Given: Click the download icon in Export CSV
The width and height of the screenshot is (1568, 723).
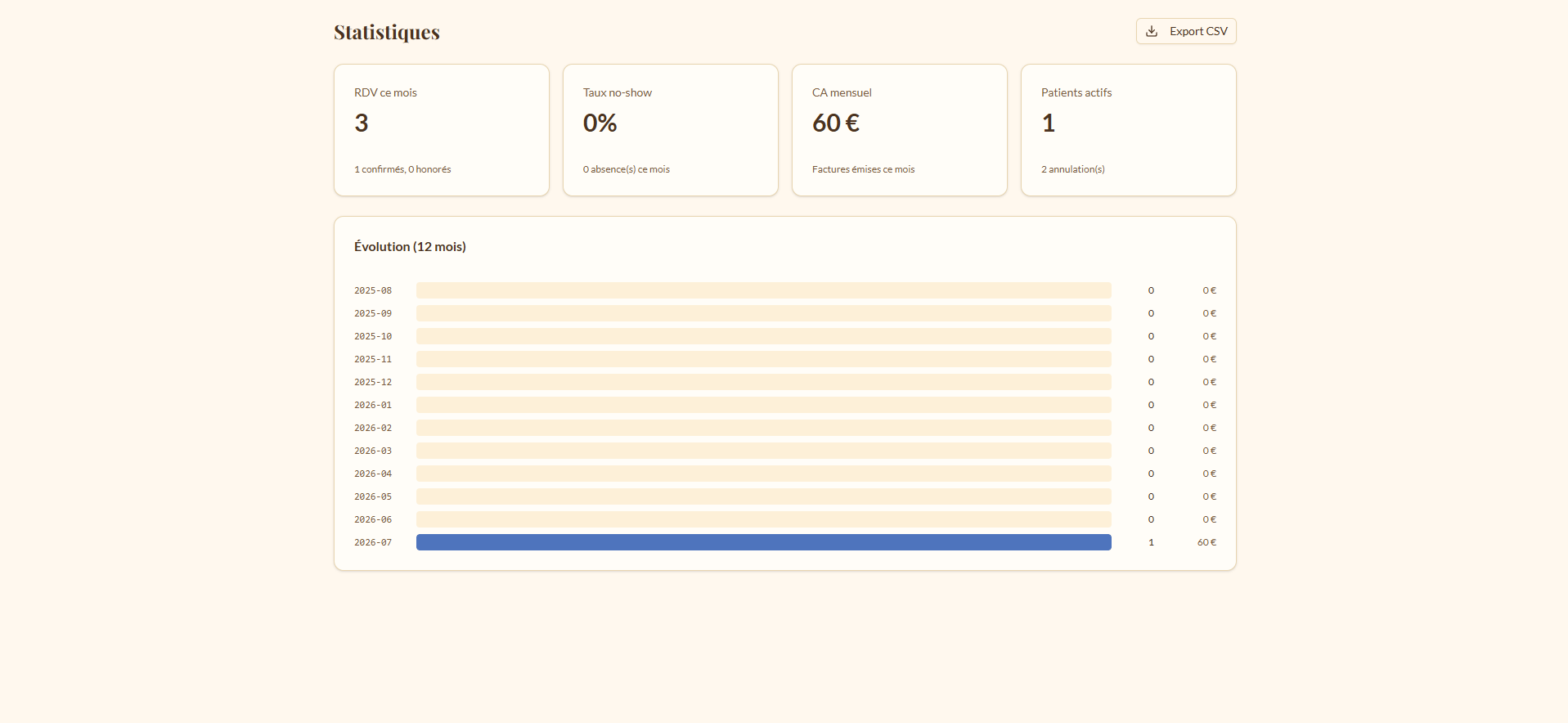Looking at the screenshot, I should coord(1152,31).
